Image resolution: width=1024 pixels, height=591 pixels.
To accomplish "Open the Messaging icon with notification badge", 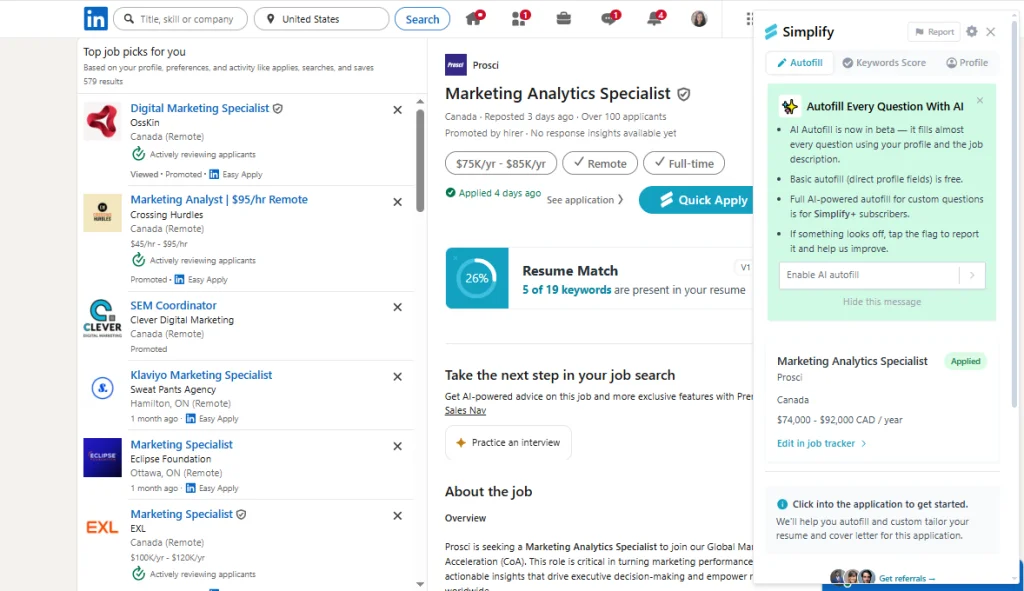I will click(x=607, y=17).
